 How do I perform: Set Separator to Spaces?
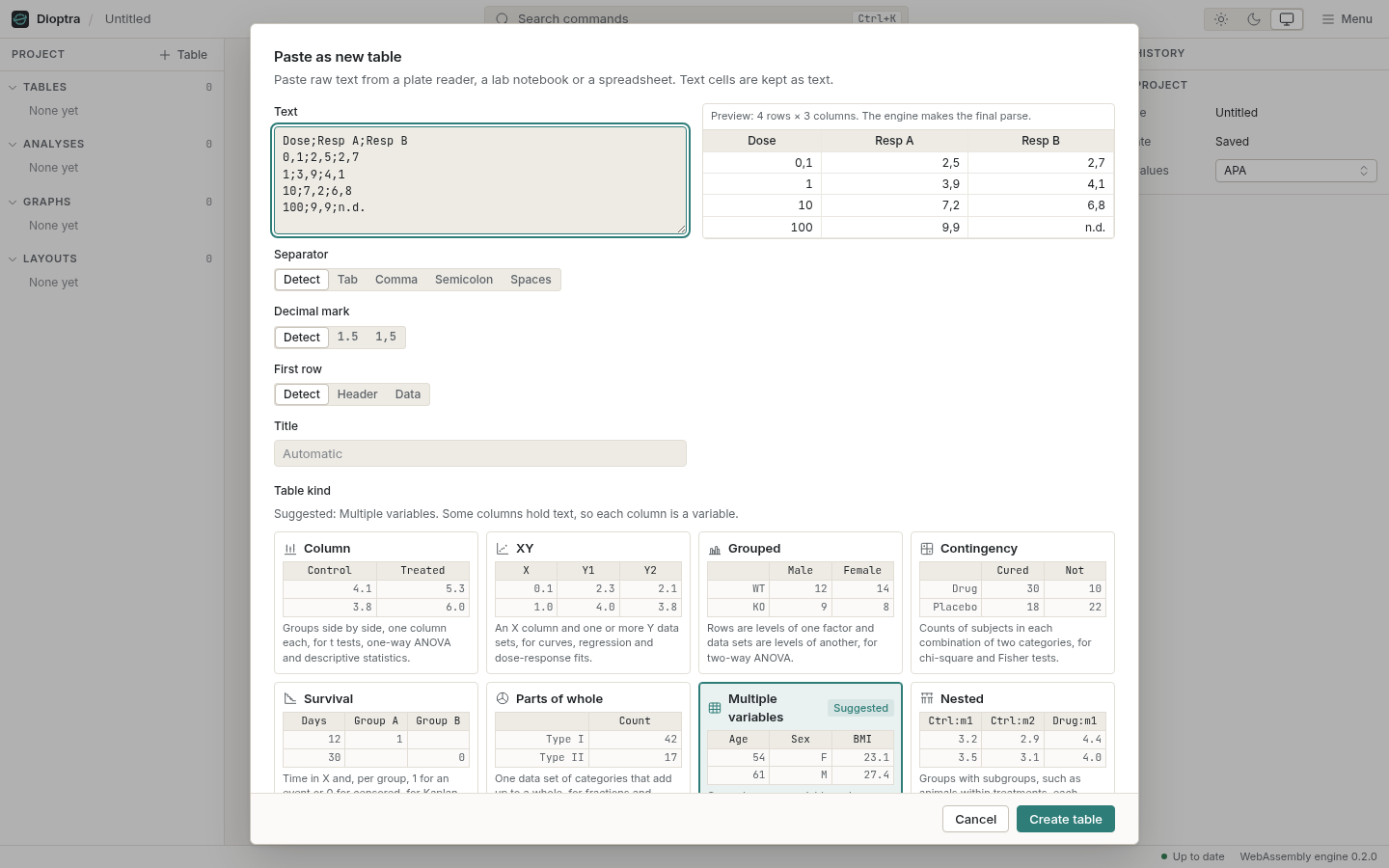[x=531, y=280]
